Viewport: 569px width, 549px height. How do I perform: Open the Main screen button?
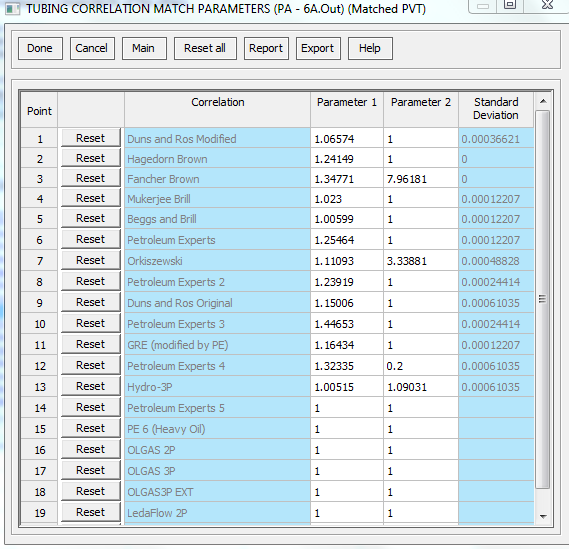(x=144, y=48)
